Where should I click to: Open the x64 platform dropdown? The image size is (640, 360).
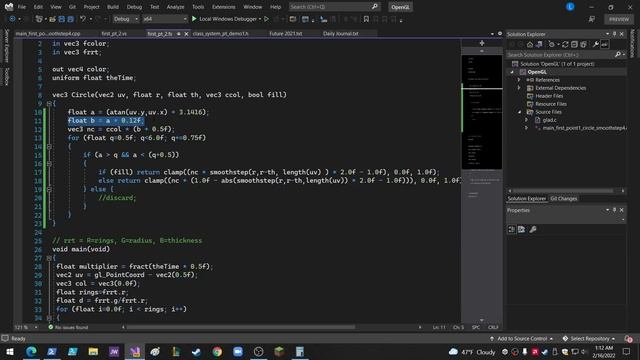click(165, 19)
